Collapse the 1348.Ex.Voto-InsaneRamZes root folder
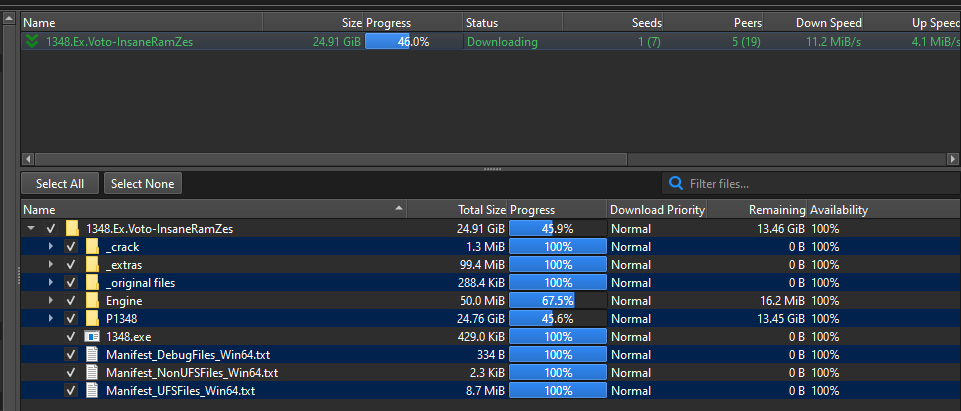Screen dimensions: 961x411 click(31, 228)
